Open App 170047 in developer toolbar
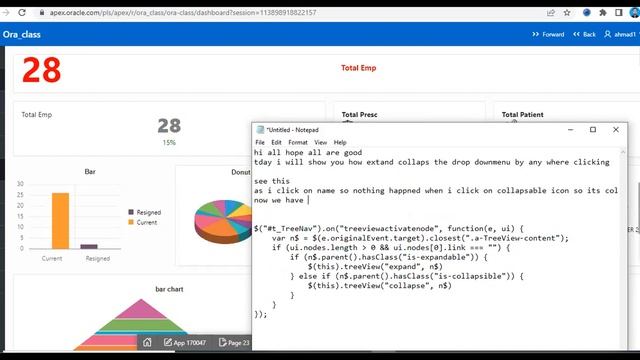The image size is (640, 360). [x=185, y=343]
